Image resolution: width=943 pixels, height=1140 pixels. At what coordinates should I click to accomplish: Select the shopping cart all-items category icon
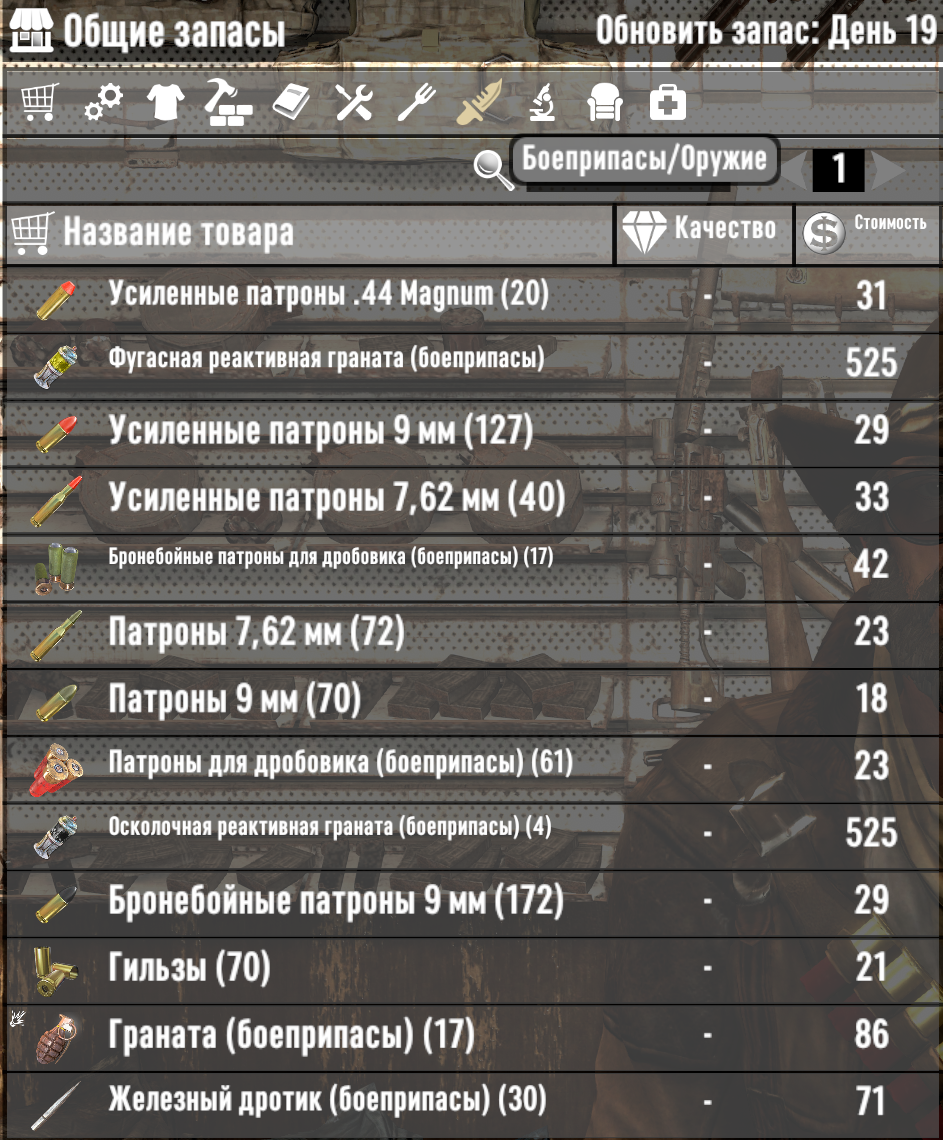point(39,102)
